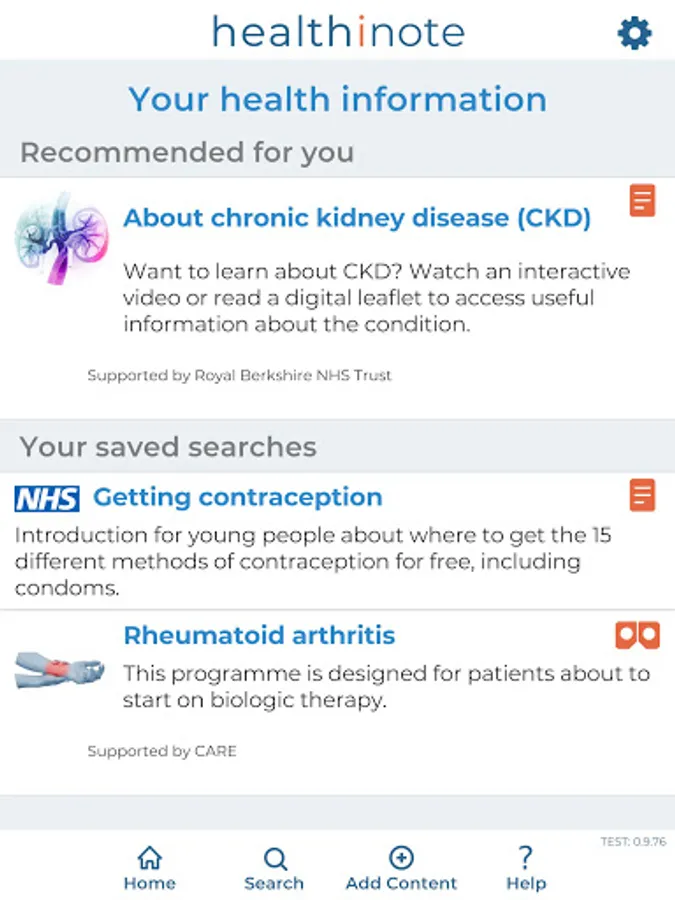Select the Home tab label

click(x=150, y=884)
